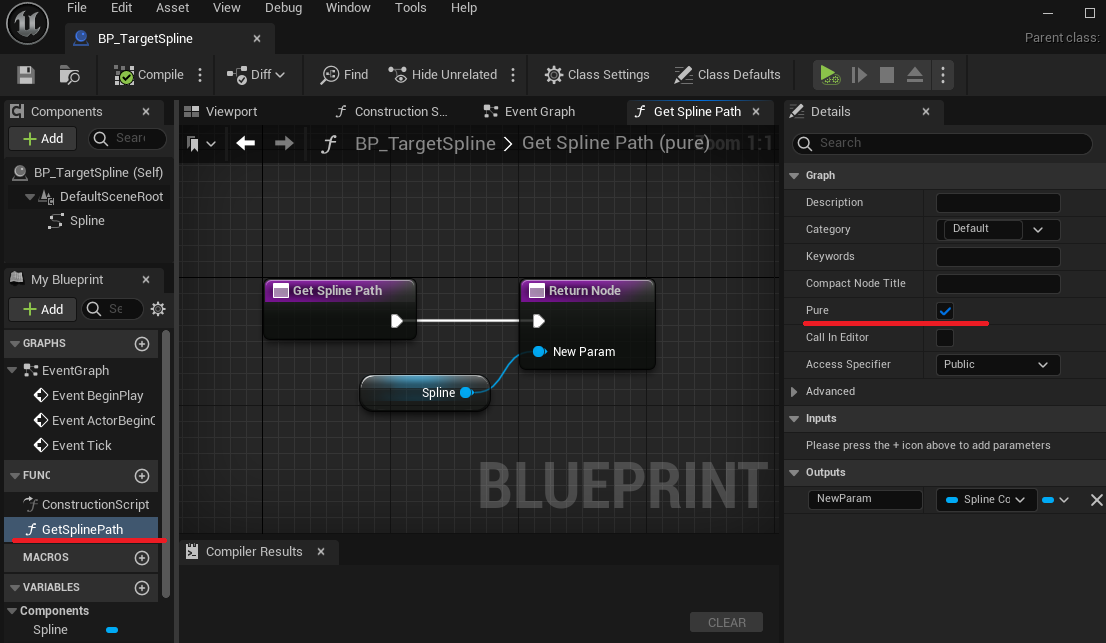Switch to the Viewport tab
The image size is (1106, 643).
(x=221, y=111)
